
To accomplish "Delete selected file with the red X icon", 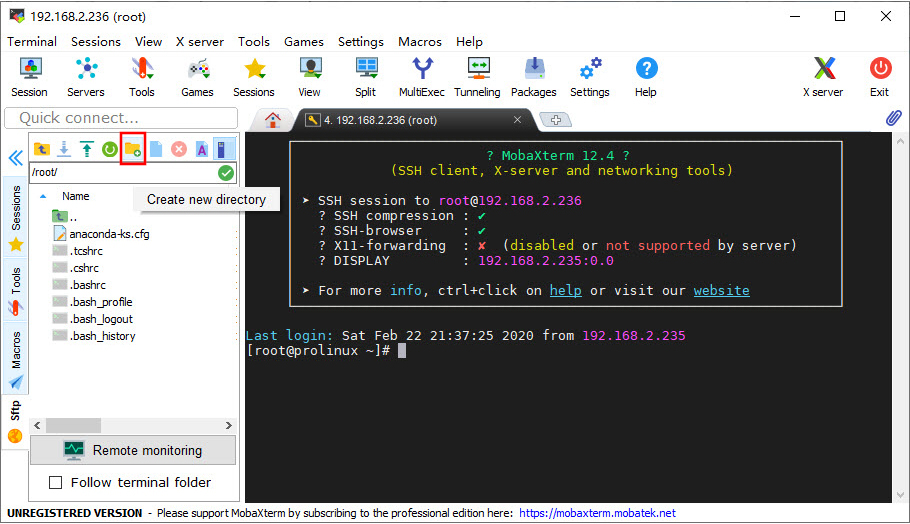I will [x=179, y=149].
